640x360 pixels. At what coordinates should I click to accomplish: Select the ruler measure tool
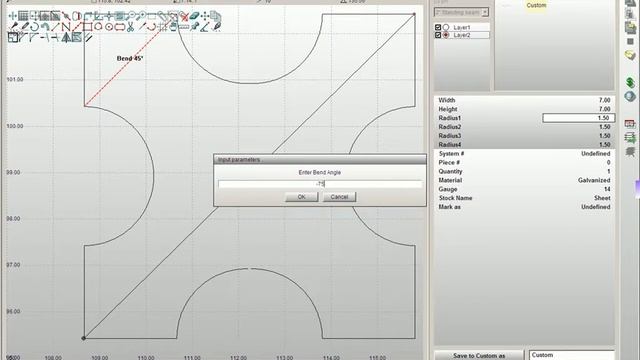click(184, 27)
